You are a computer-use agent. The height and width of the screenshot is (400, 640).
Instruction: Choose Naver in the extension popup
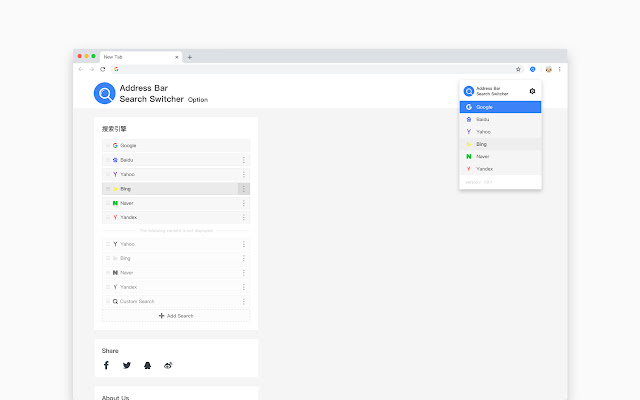[x=500, y=156]
